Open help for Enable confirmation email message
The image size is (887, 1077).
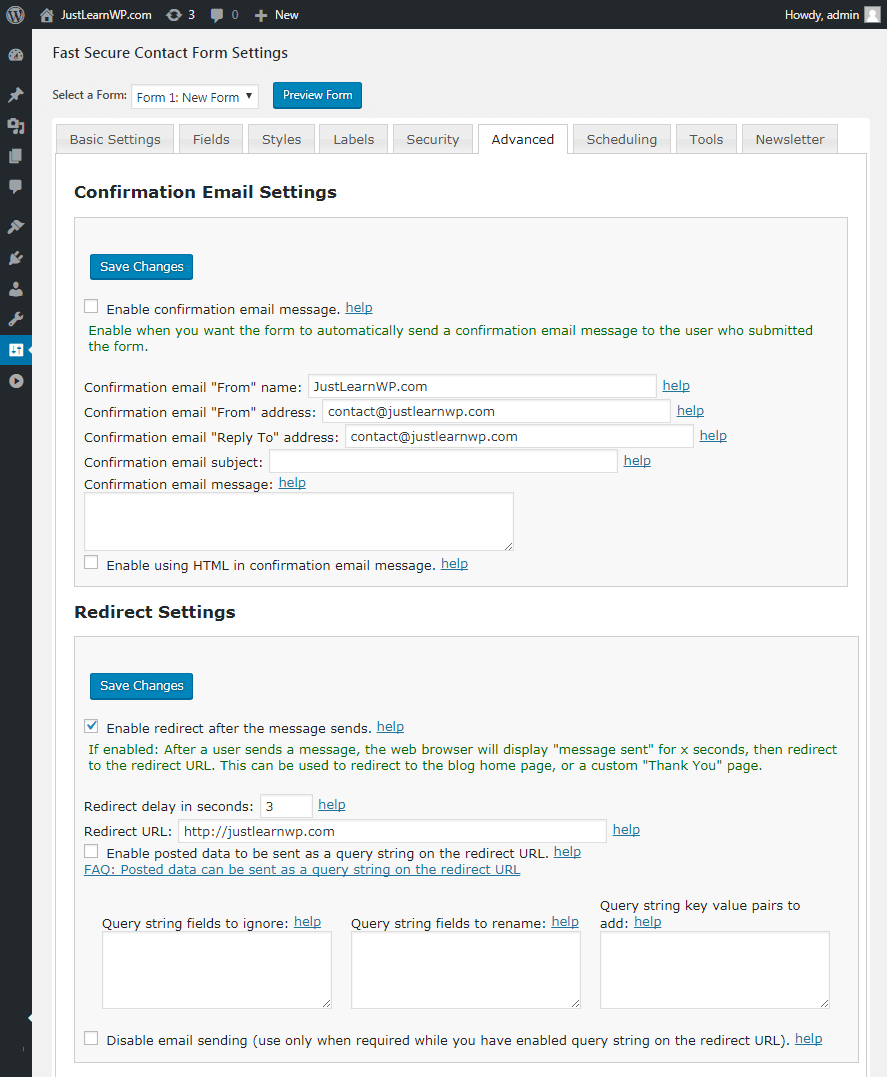click(359, 308)
